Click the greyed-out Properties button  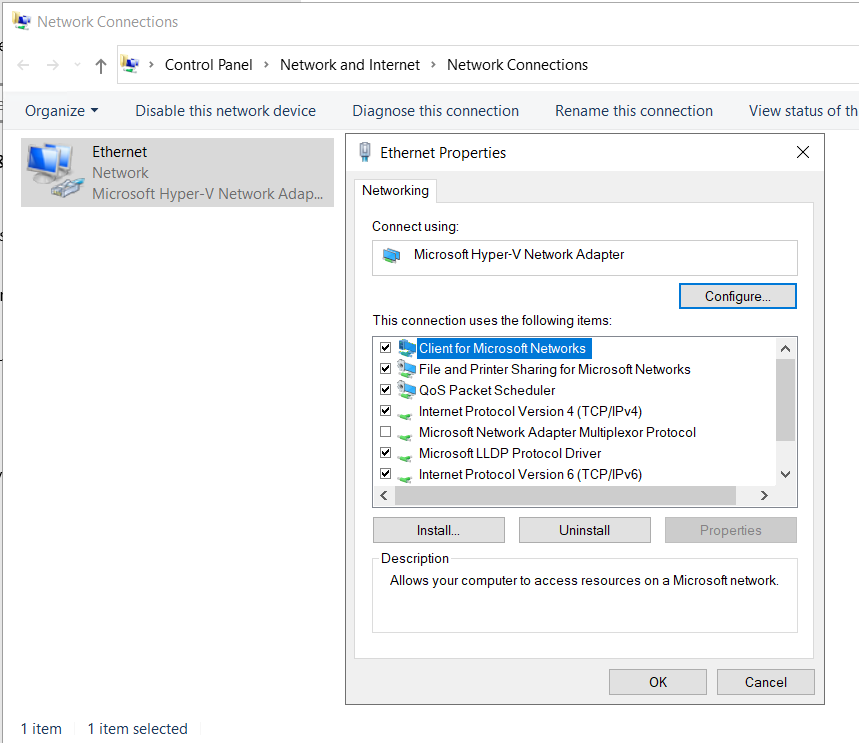click(731, 530)
